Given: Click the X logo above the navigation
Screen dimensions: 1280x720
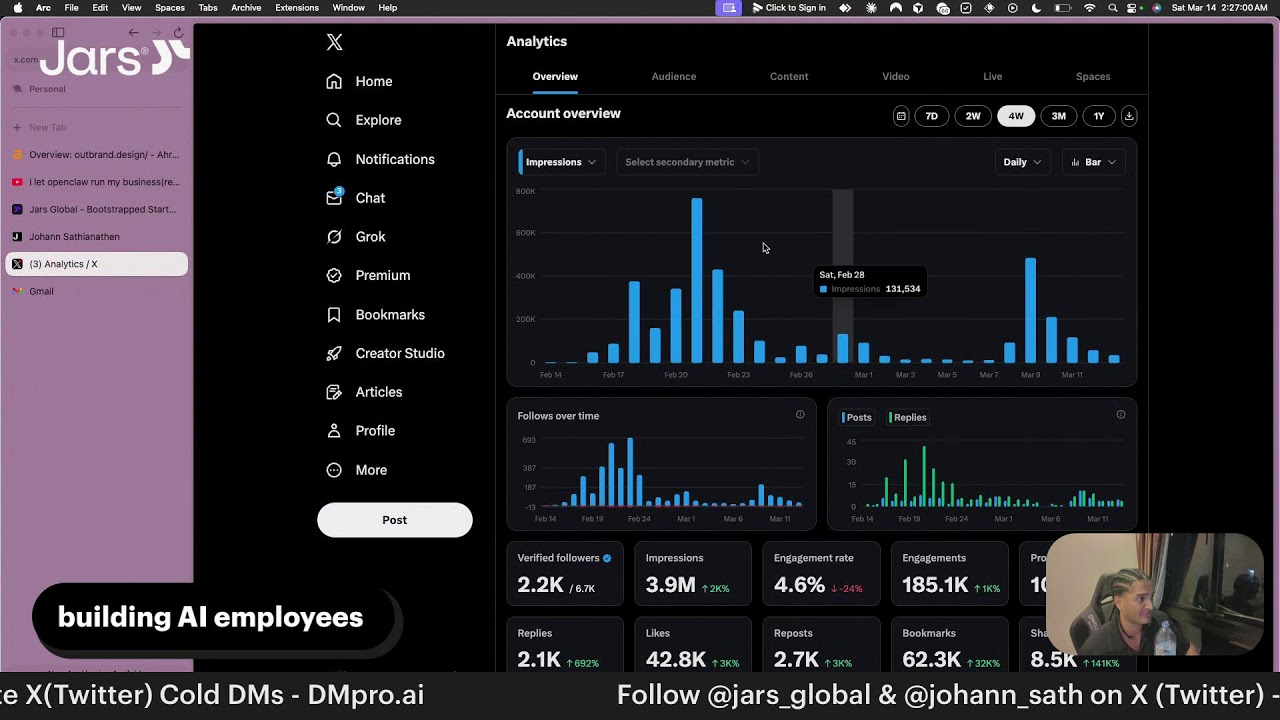Looking at the screenshot, I should click(334, 42).
